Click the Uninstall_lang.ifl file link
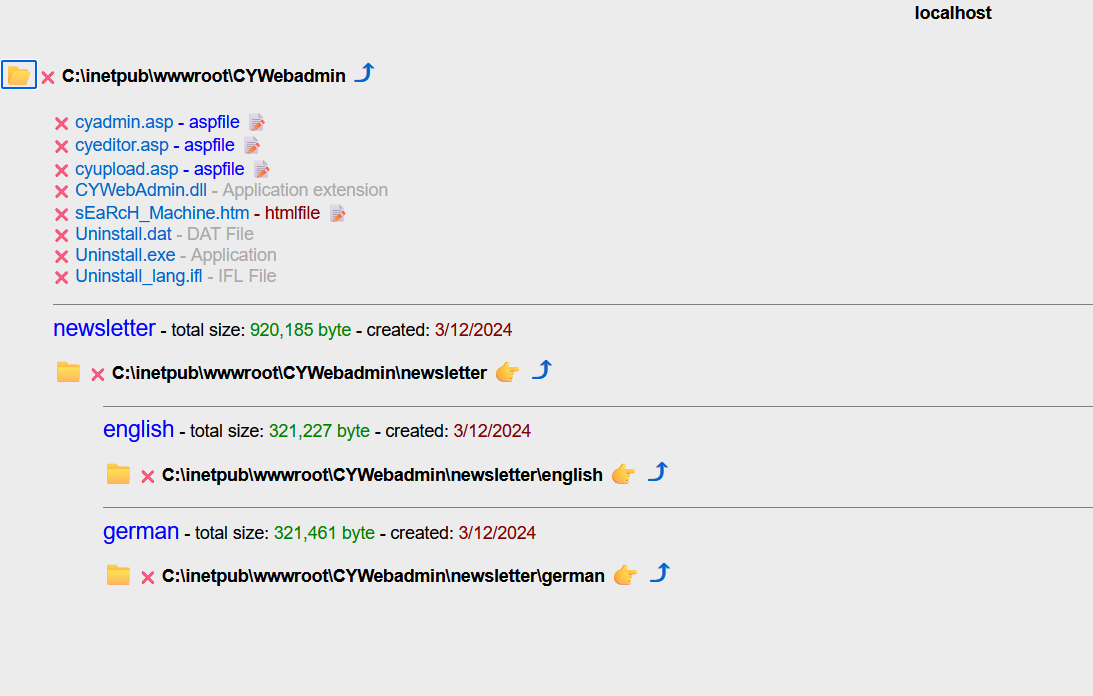The height and width of the screenshot is (696, 1093). tap(138, 276)
